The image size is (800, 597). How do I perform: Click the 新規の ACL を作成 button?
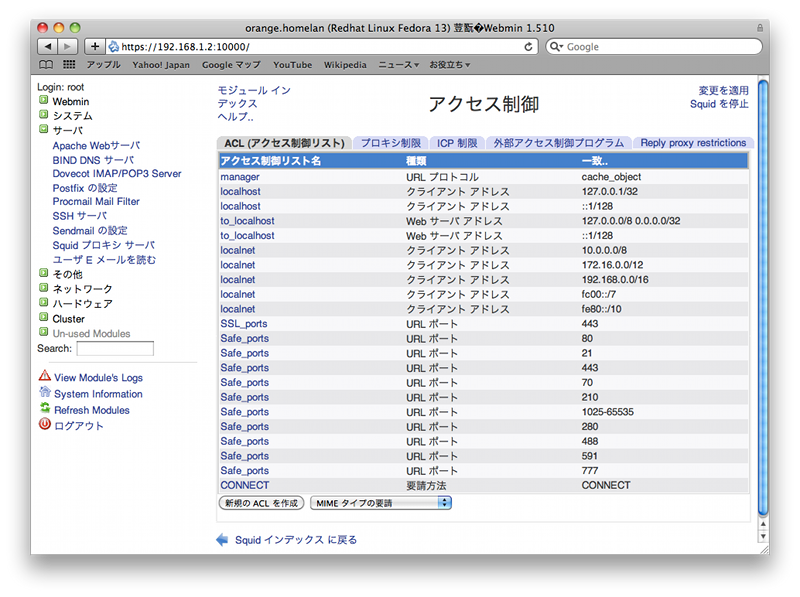261,503
